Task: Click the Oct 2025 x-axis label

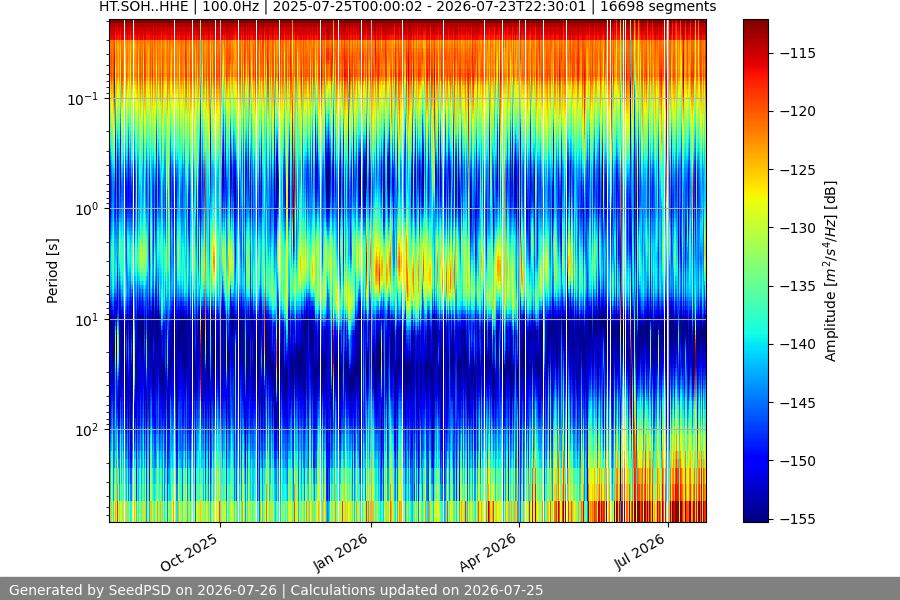Action: pos(189,552)
